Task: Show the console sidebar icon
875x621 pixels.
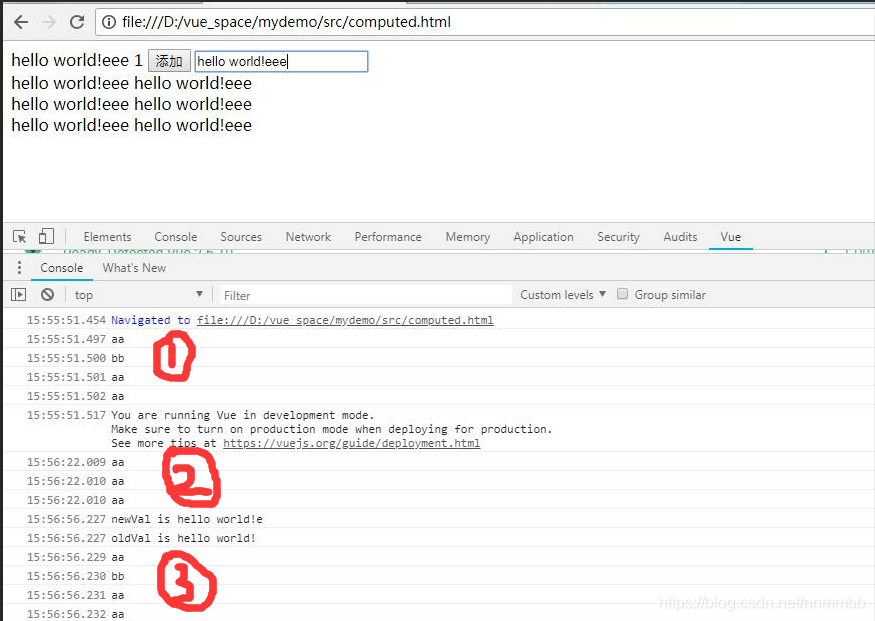Action: coord(18,295)
